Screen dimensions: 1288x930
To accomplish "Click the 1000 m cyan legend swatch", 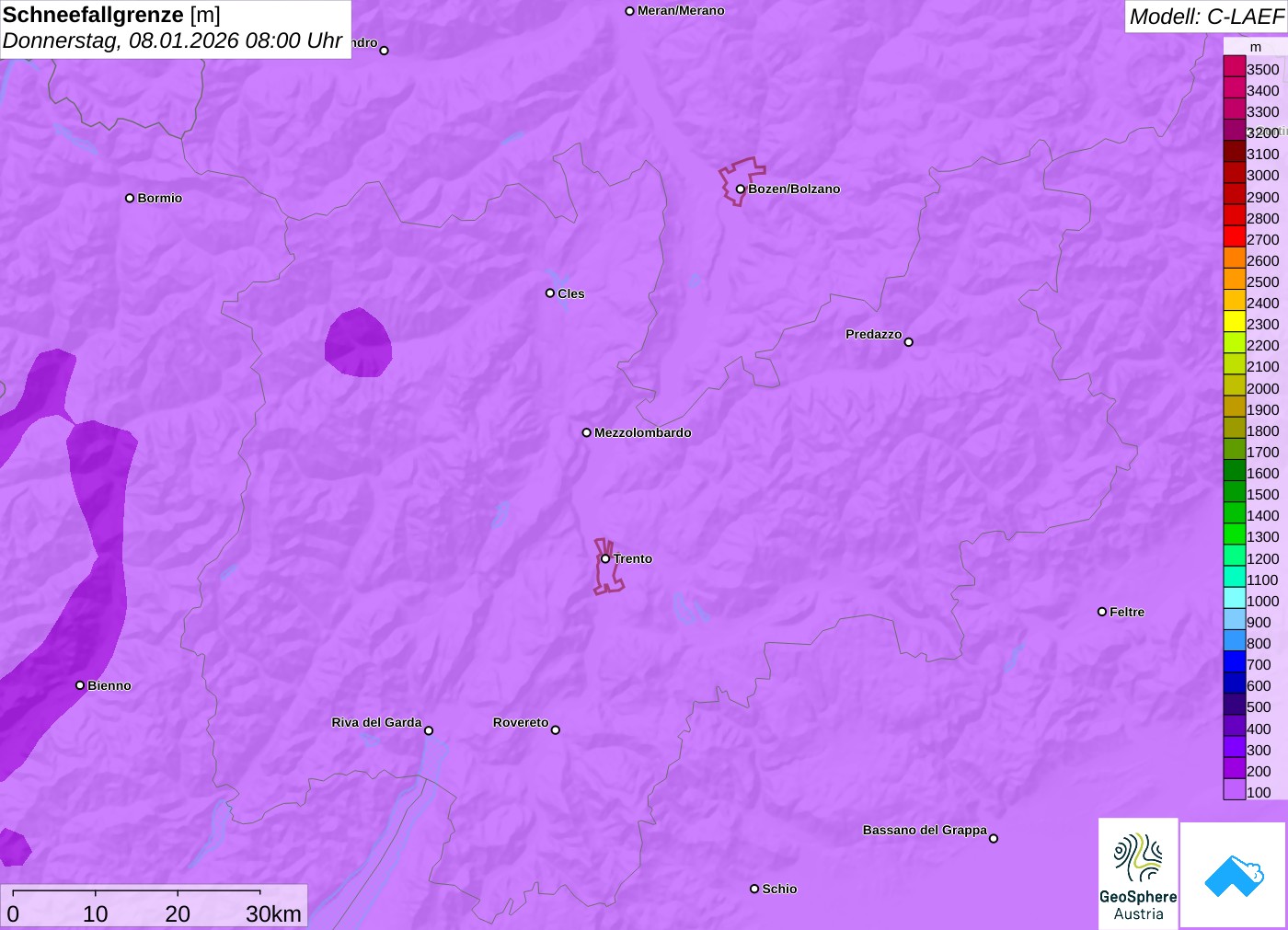I will coord(1234,598).
